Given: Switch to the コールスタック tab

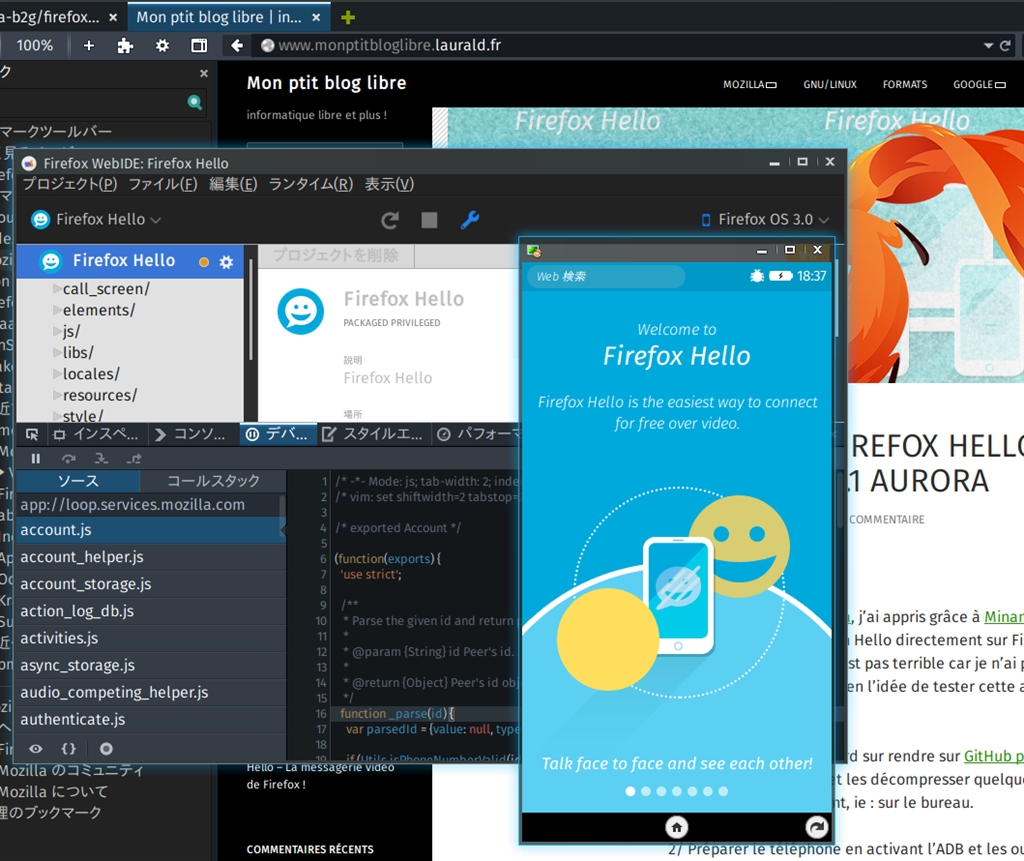Looking at the screenshot, I should (x=213, y=481).
